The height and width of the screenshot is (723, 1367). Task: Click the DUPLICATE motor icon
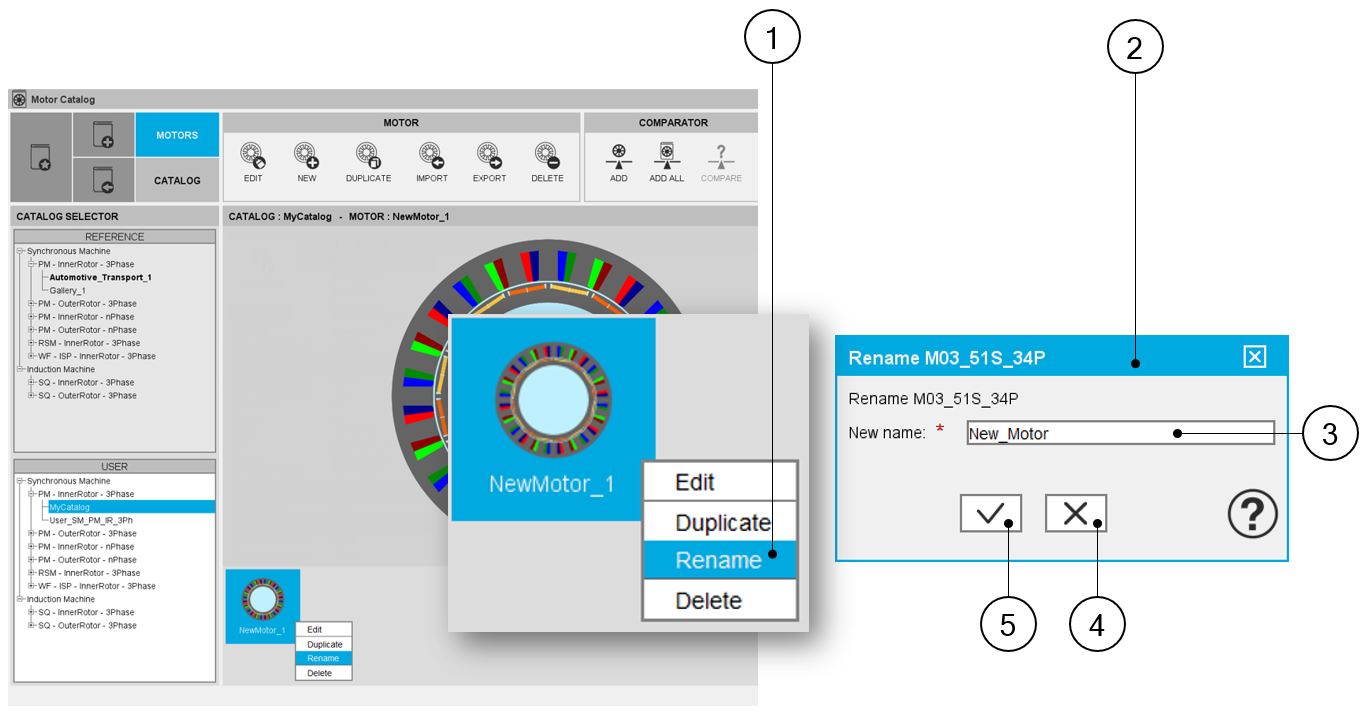(368, 156)
